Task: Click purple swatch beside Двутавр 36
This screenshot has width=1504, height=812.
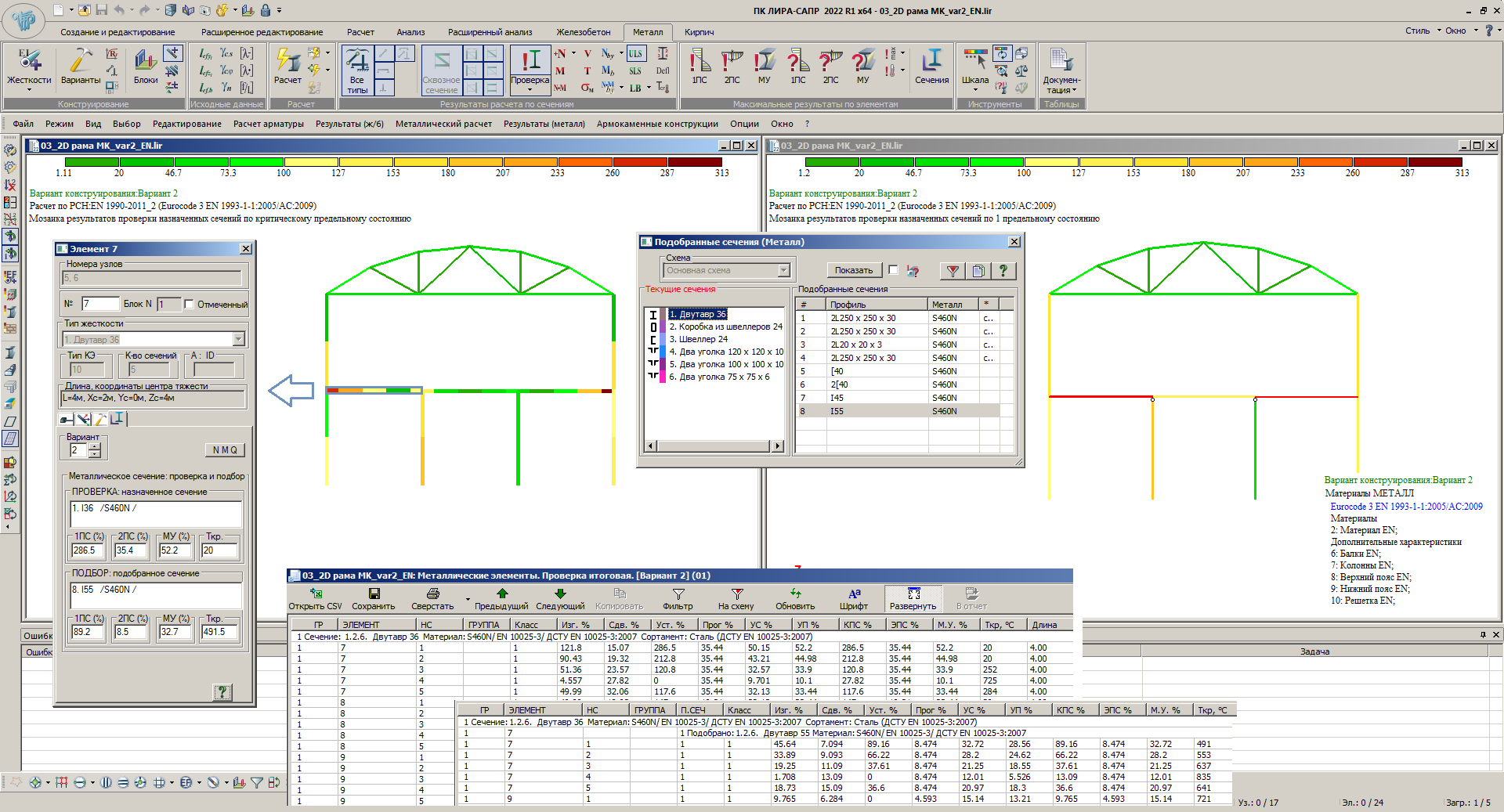Action: tap(663, 314)
